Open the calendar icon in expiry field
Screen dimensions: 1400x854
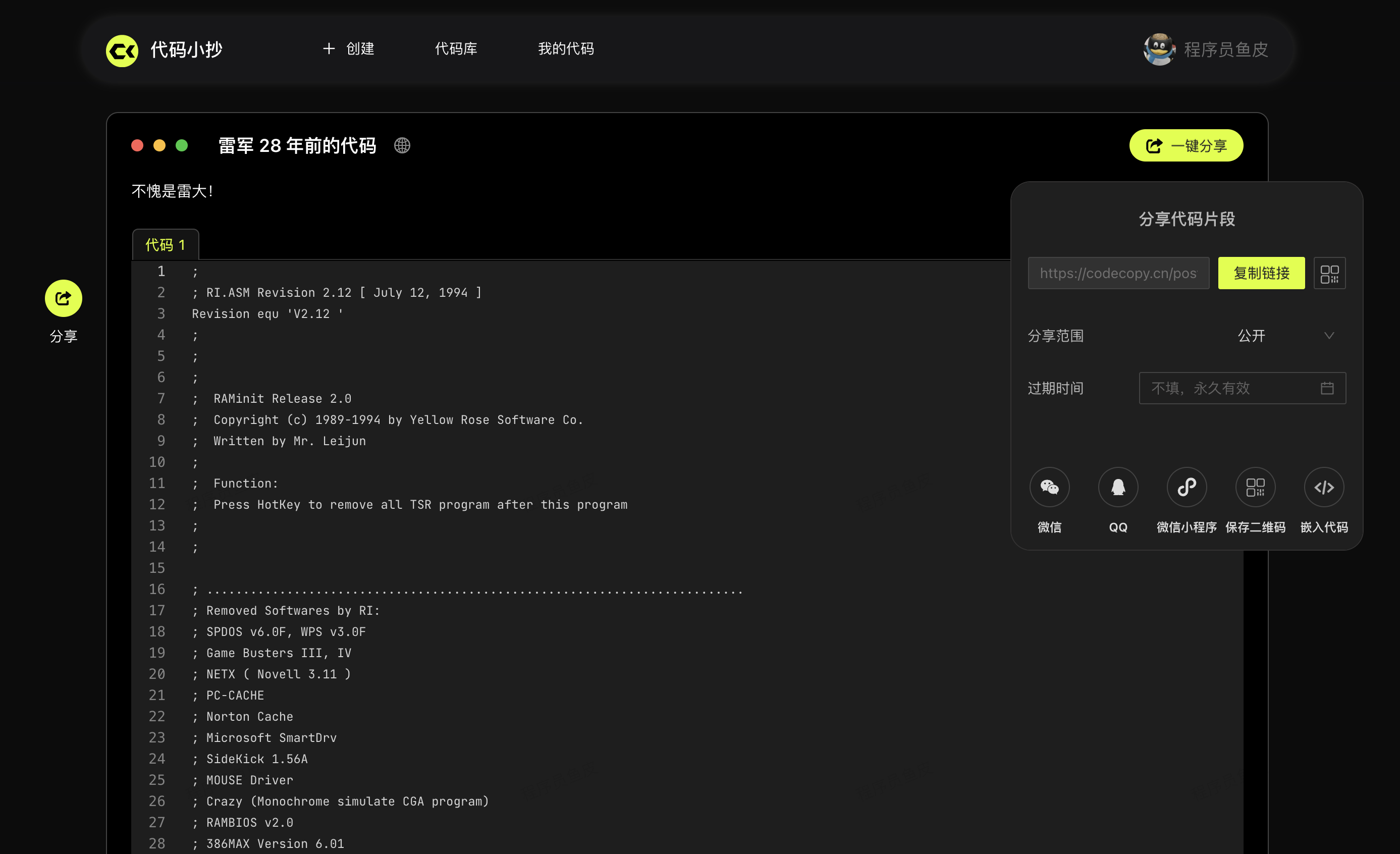click(1327, 388)
